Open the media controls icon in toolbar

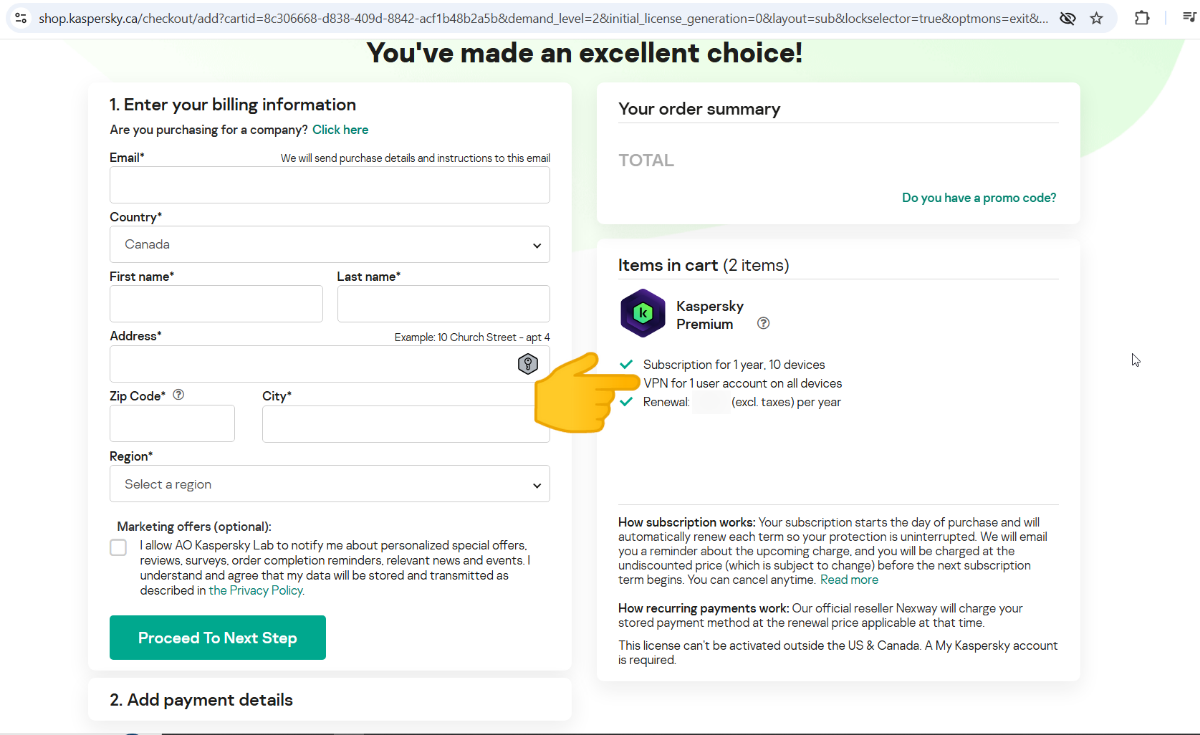coord(1189,18)
